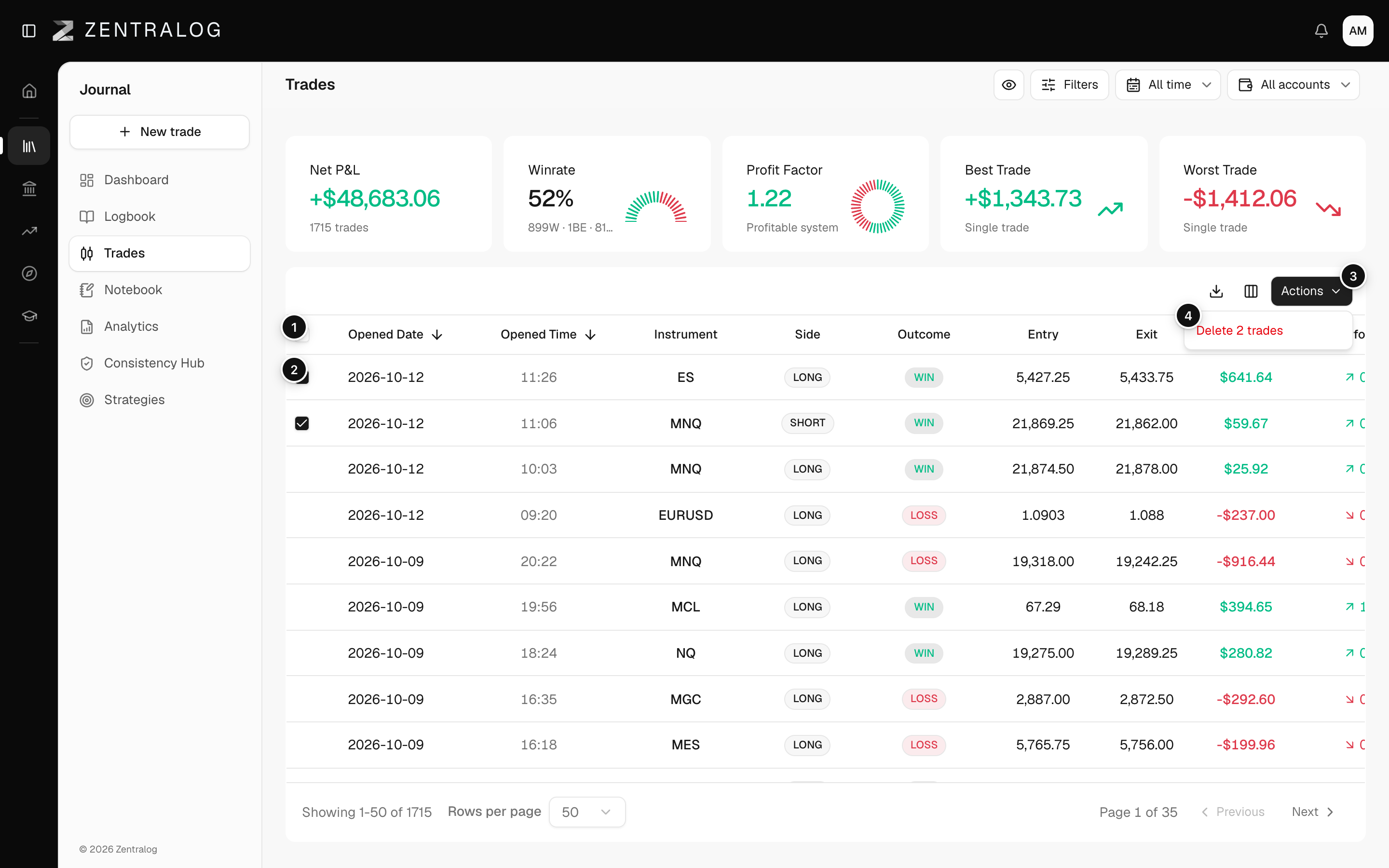This screenshot has height=868, width=1389.
Task: Collapse the Actions dropdown
Action: [1311, 291]
